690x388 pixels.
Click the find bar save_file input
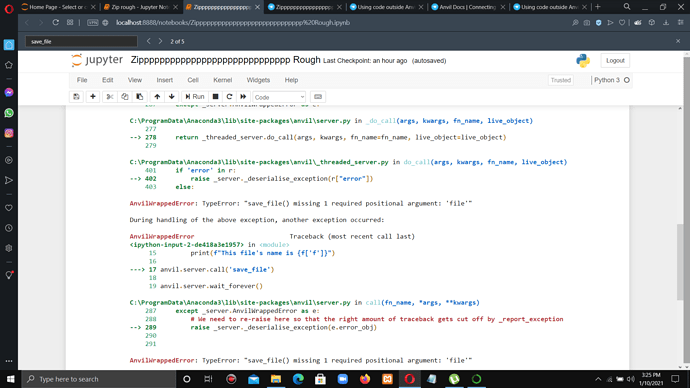[x=81, y=41]
